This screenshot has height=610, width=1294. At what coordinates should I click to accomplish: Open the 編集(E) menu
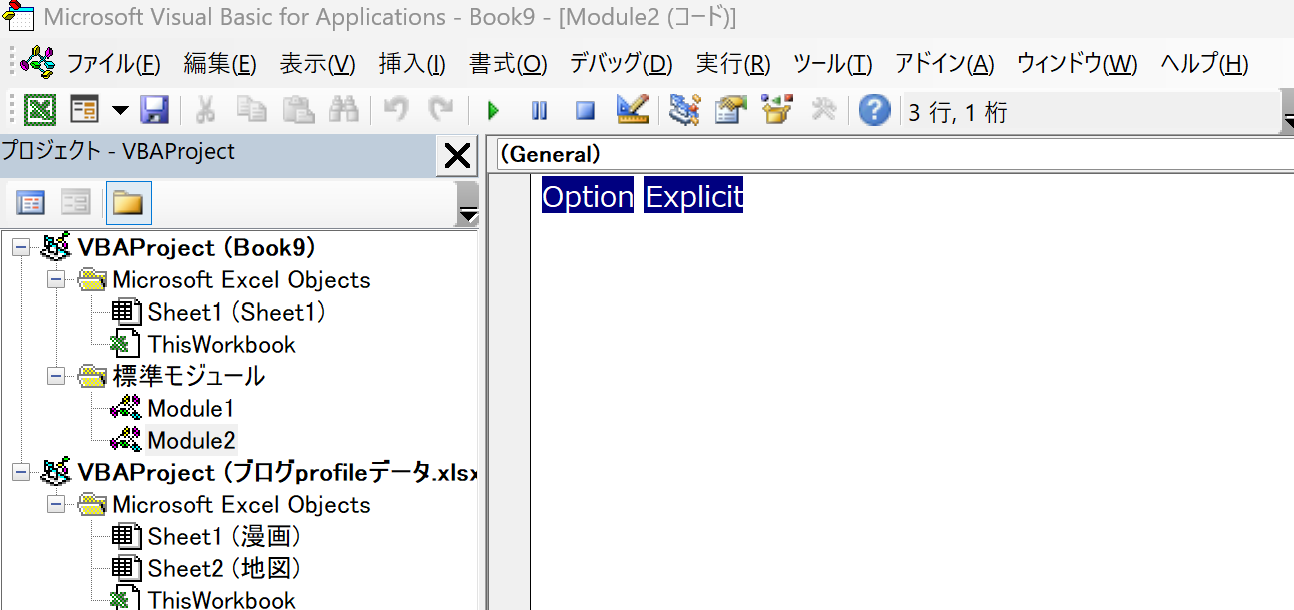tap(220, 64)
